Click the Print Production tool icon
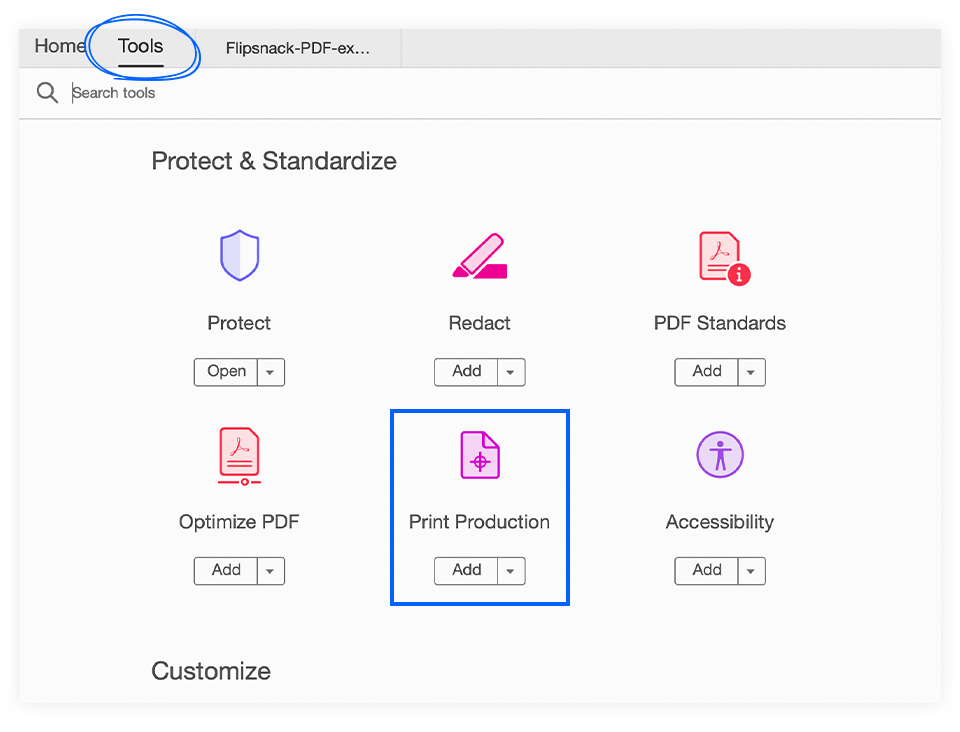This screenshot has height=732, width=960. tap(479, 455)
